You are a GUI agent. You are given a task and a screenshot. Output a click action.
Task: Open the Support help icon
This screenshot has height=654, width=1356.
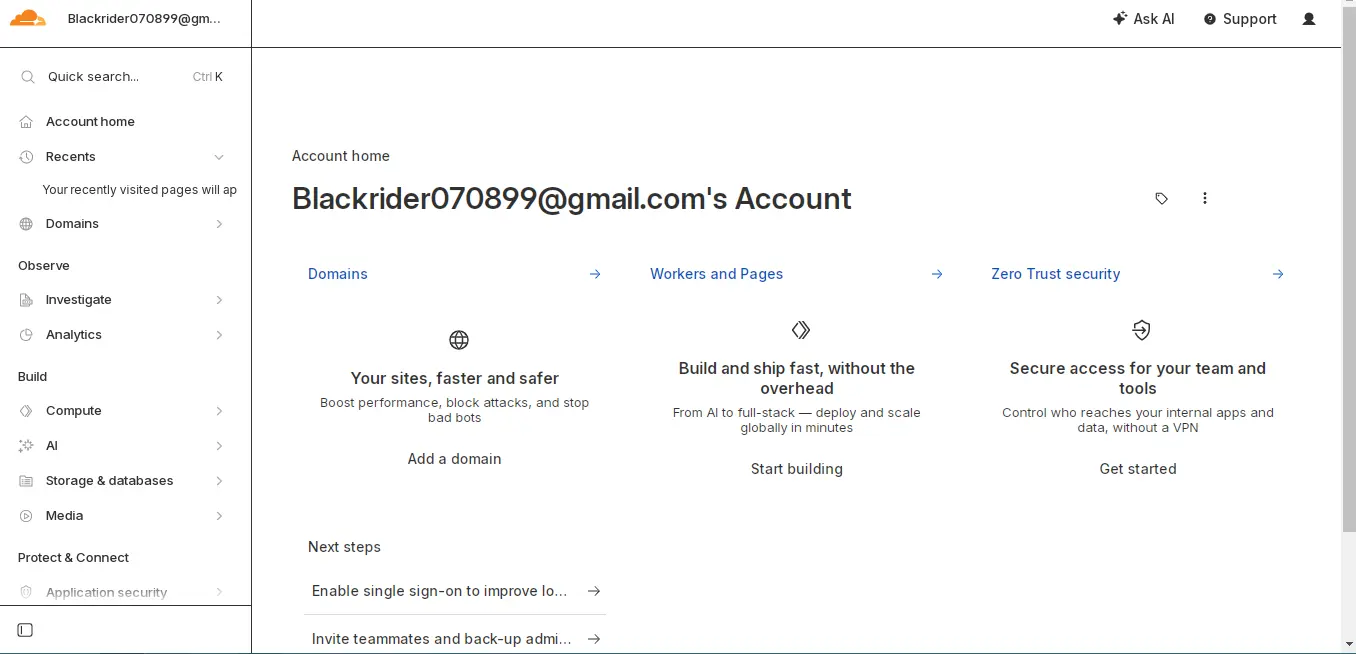(x=1210, y=19)
